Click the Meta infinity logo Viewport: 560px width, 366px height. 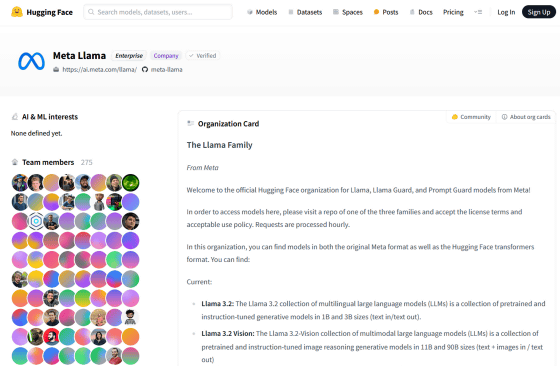(31, 61)
